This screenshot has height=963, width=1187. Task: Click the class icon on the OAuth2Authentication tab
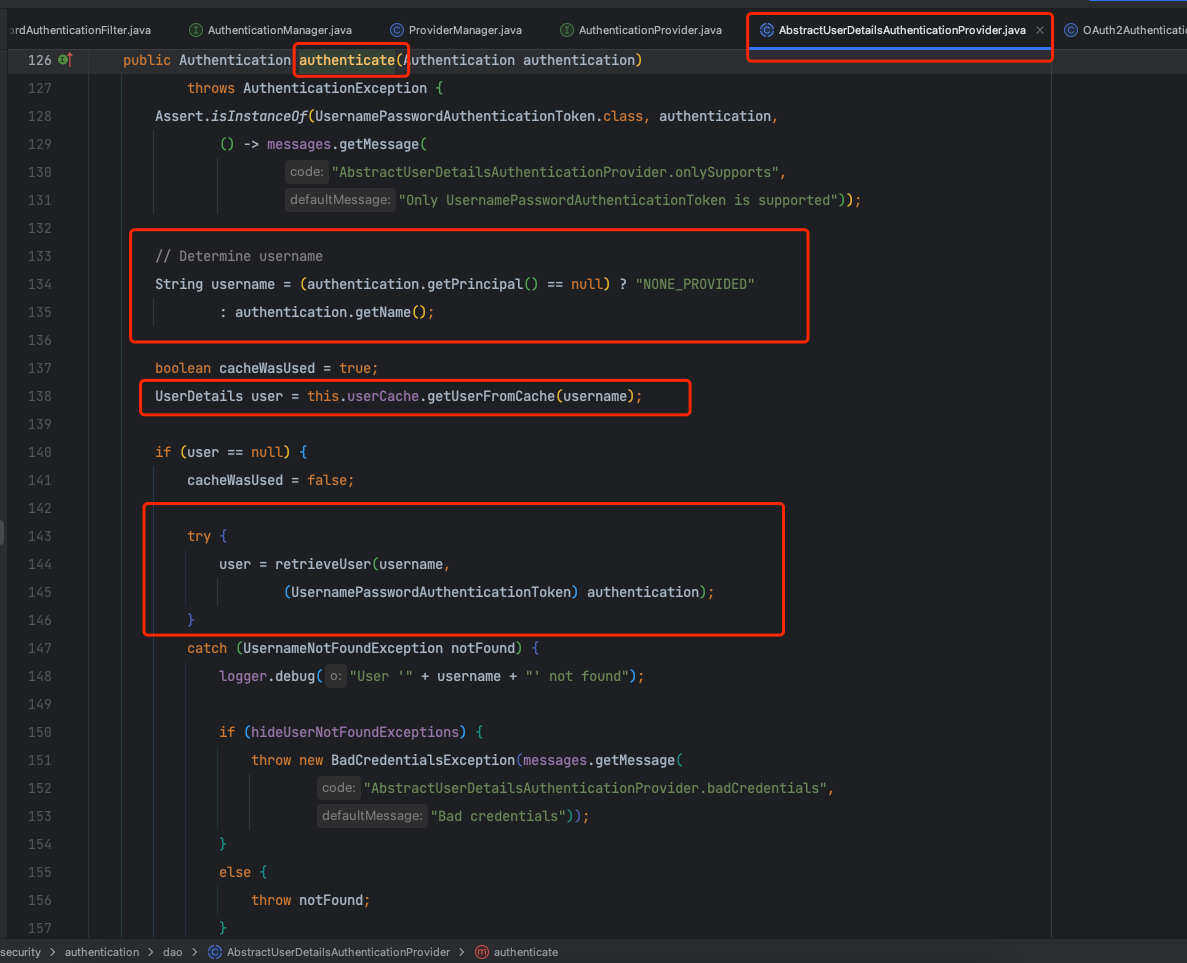tap(1071, 30)
